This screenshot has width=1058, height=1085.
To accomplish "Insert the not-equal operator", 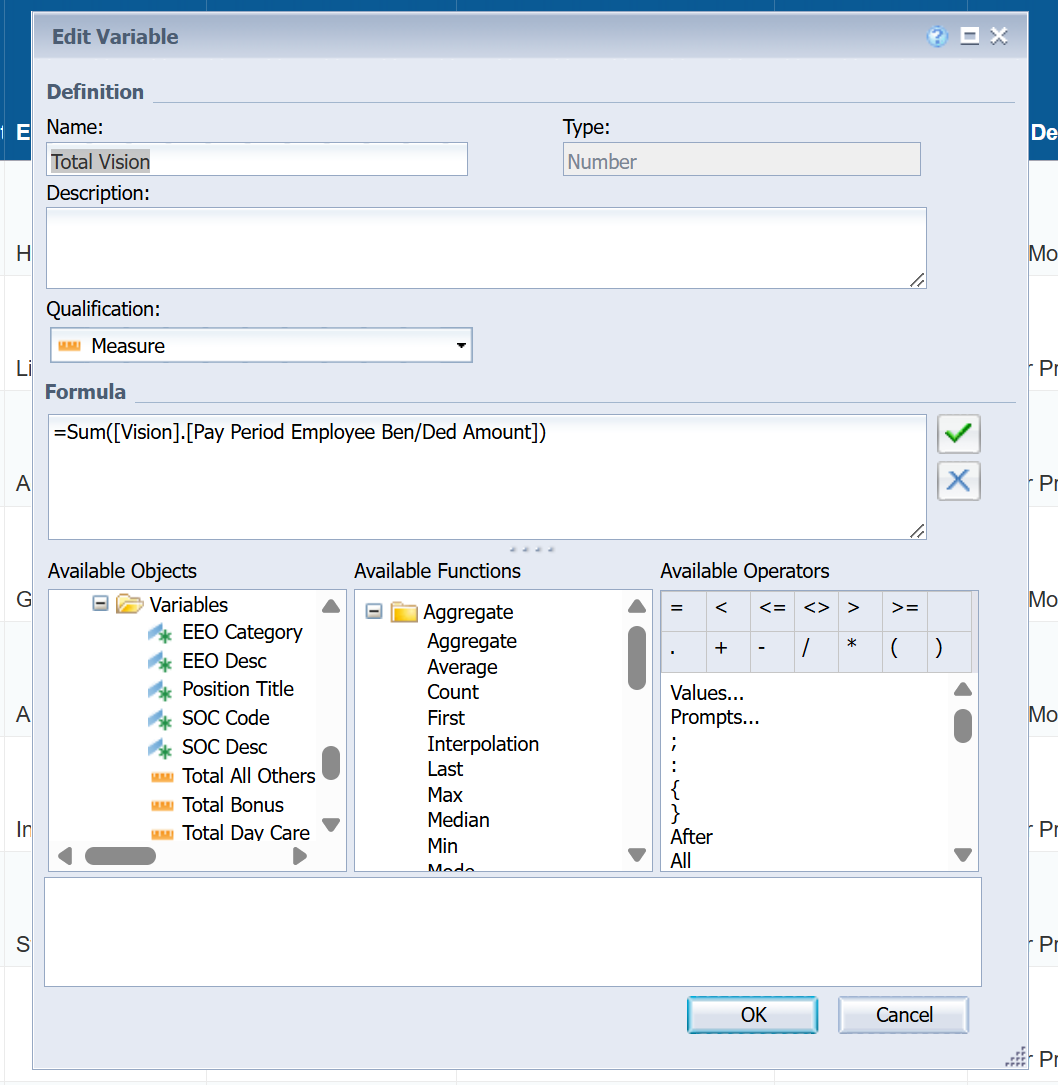I will [x=817, y=608].
